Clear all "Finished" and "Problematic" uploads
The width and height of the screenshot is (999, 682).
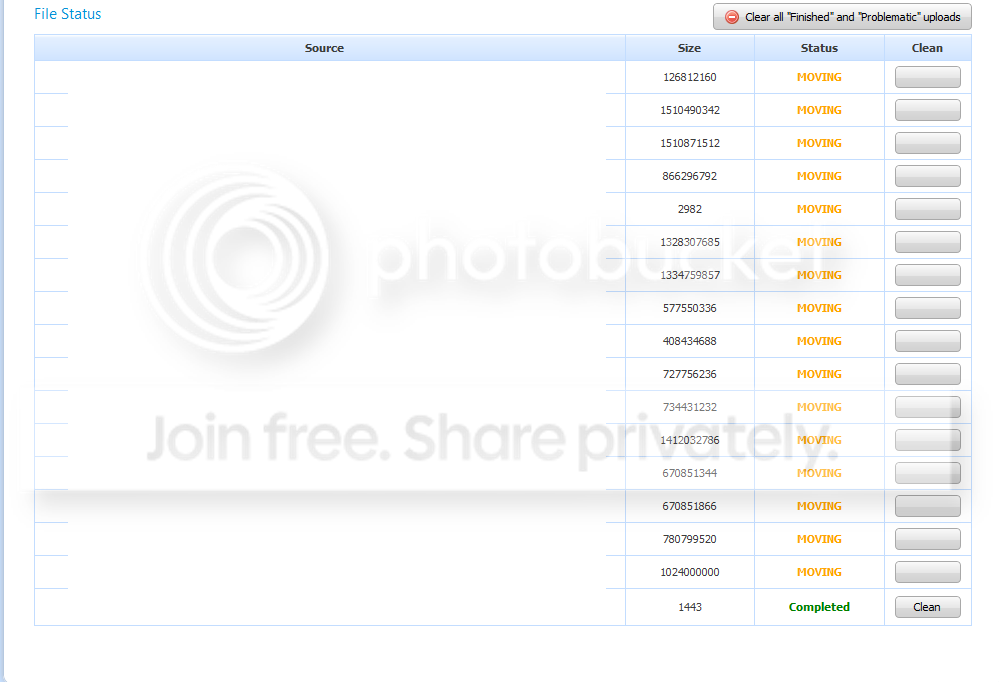click(842, 17)
